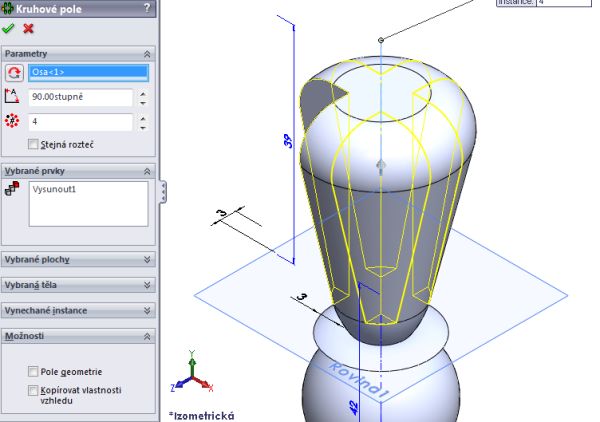Enable Stejná rozteč equal spacing checkbox
600x422 pixels.
point(34,144)
